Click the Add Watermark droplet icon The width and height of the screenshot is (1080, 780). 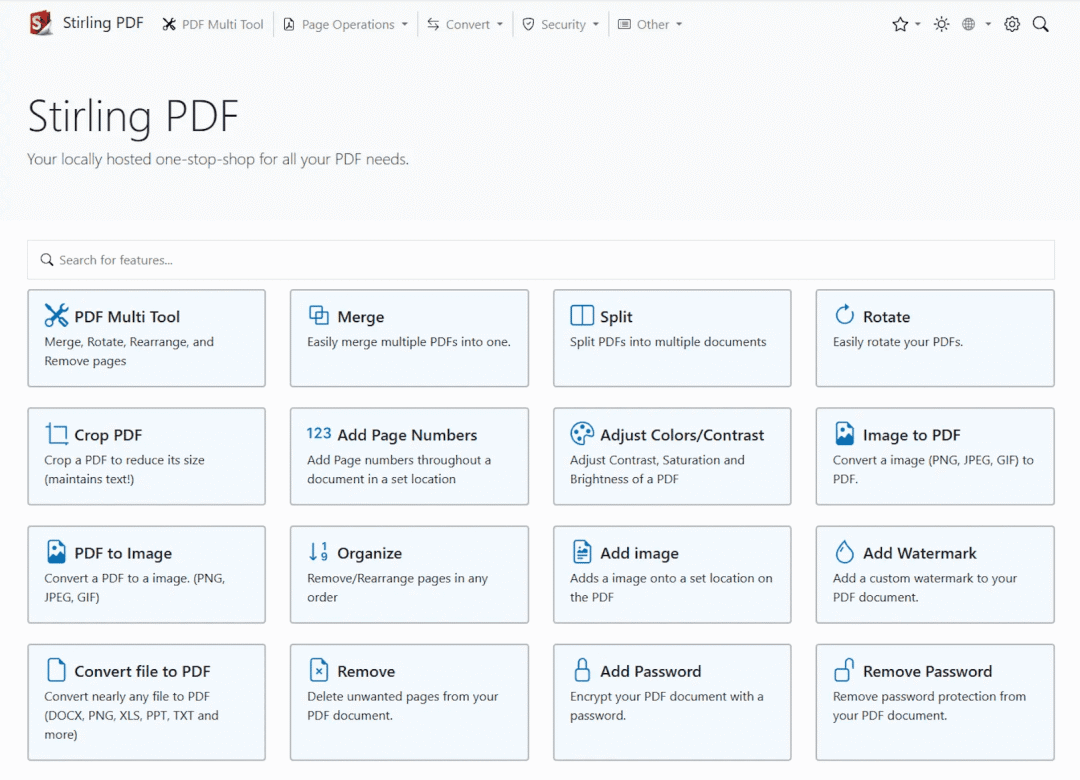(x=844, y=552)
